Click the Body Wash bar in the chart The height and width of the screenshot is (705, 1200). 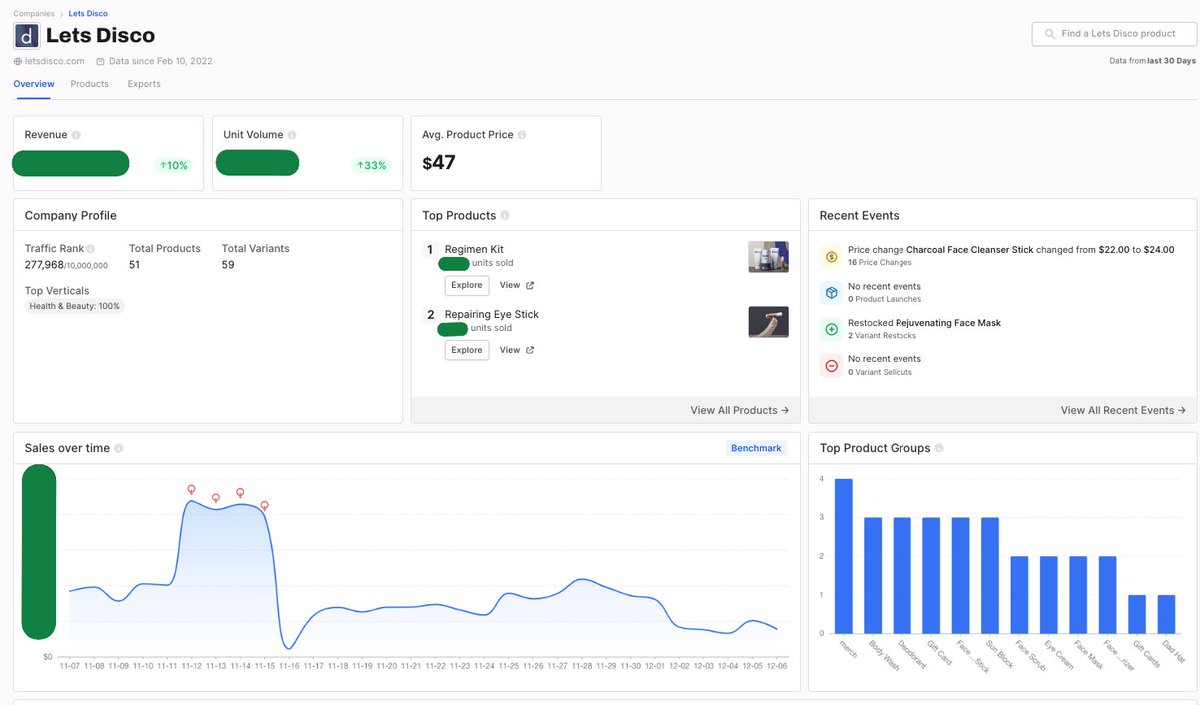point(873,575)
